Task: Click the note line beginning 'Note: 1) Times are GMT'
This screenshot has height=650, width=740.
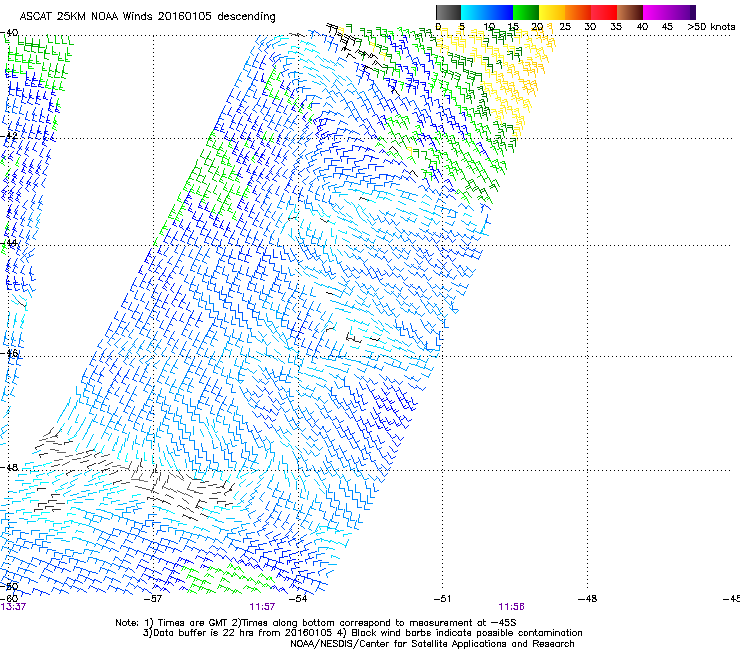Action: tap(316, 623)
